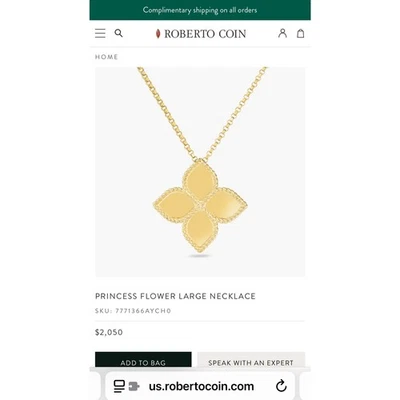Reload the page with refresh icon
This screenshot has width=400, height=400.
(282, 386)
